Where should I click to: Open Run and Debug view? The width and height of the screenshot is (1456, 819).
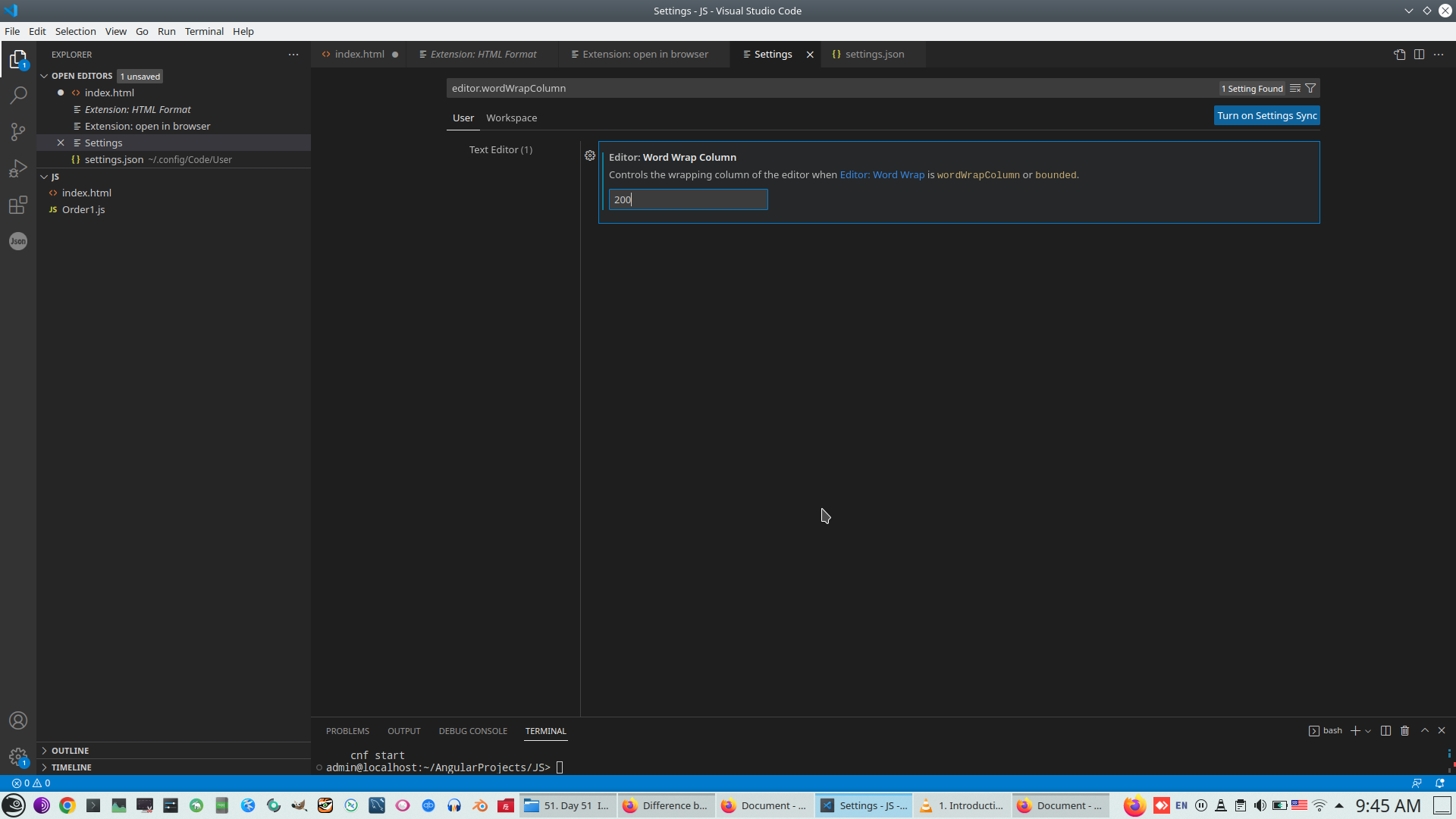[x=18, y=168]
